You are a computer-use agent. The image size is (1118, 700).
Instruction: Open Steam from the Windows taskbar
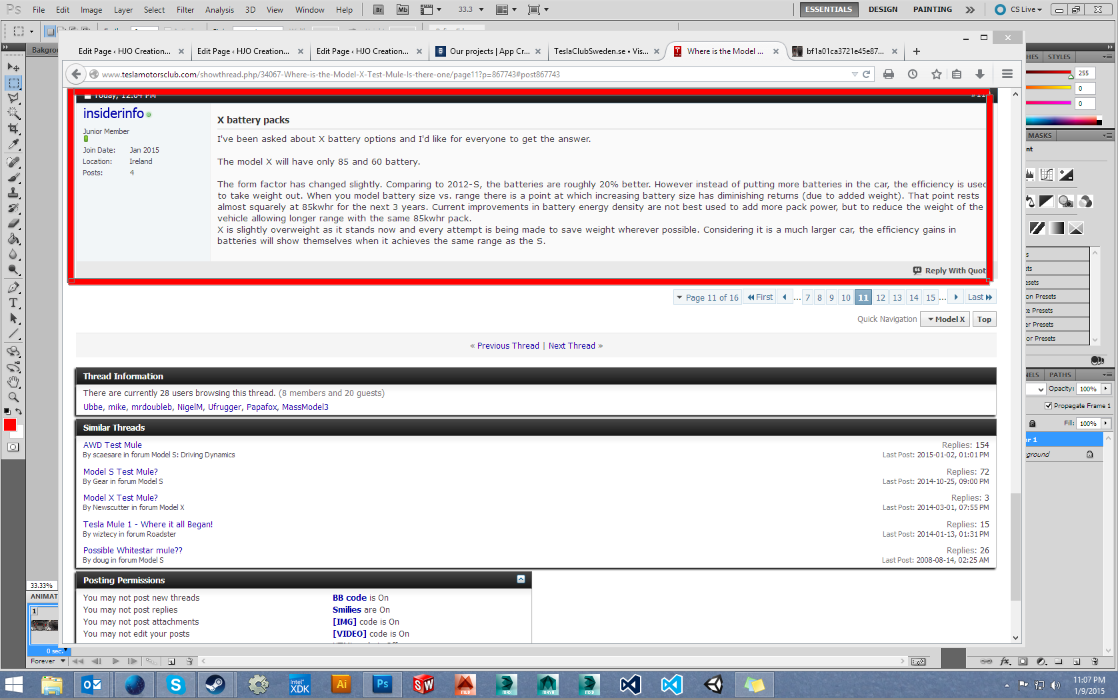point(215,685)
